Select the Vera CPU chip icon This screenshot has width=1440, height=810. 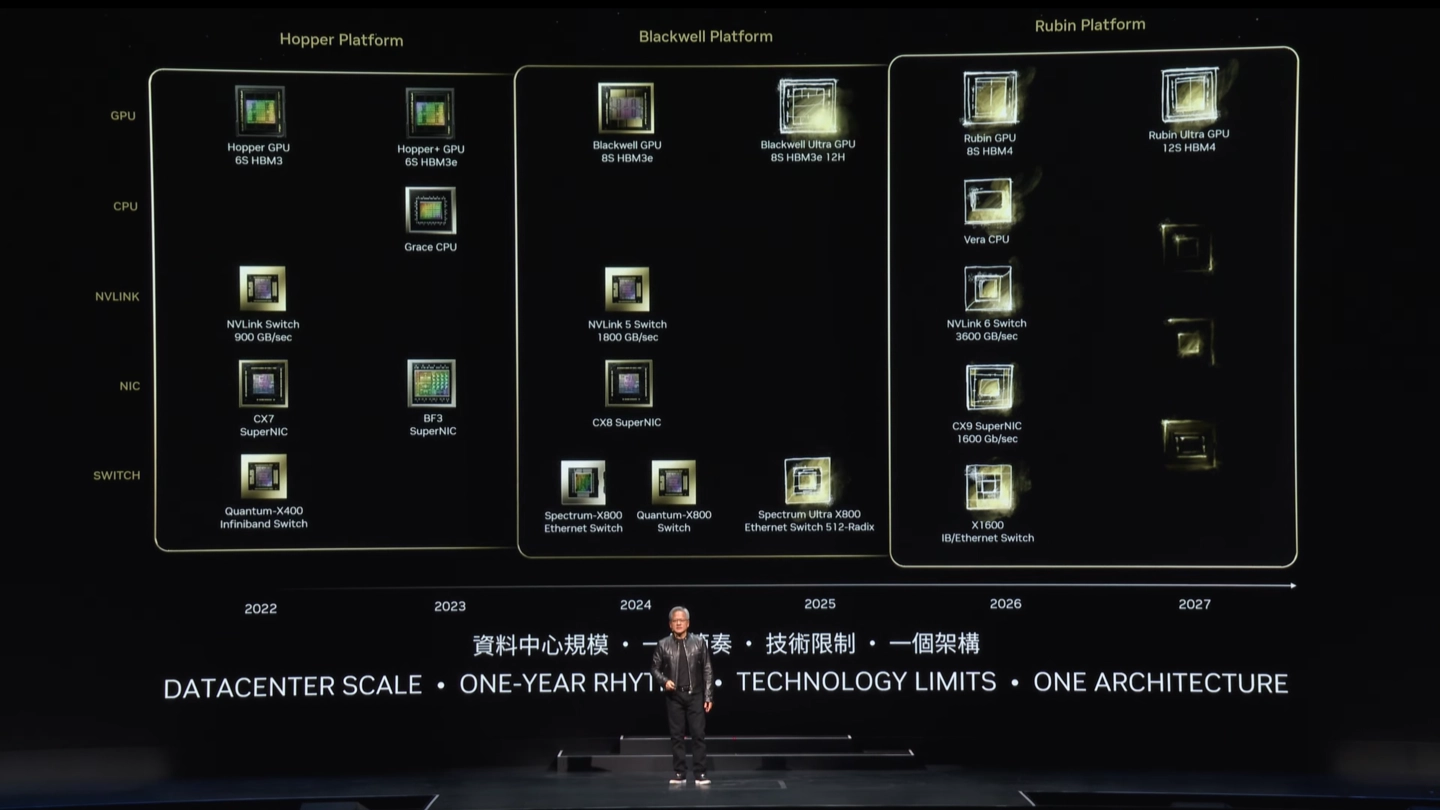tap(987, 200)
